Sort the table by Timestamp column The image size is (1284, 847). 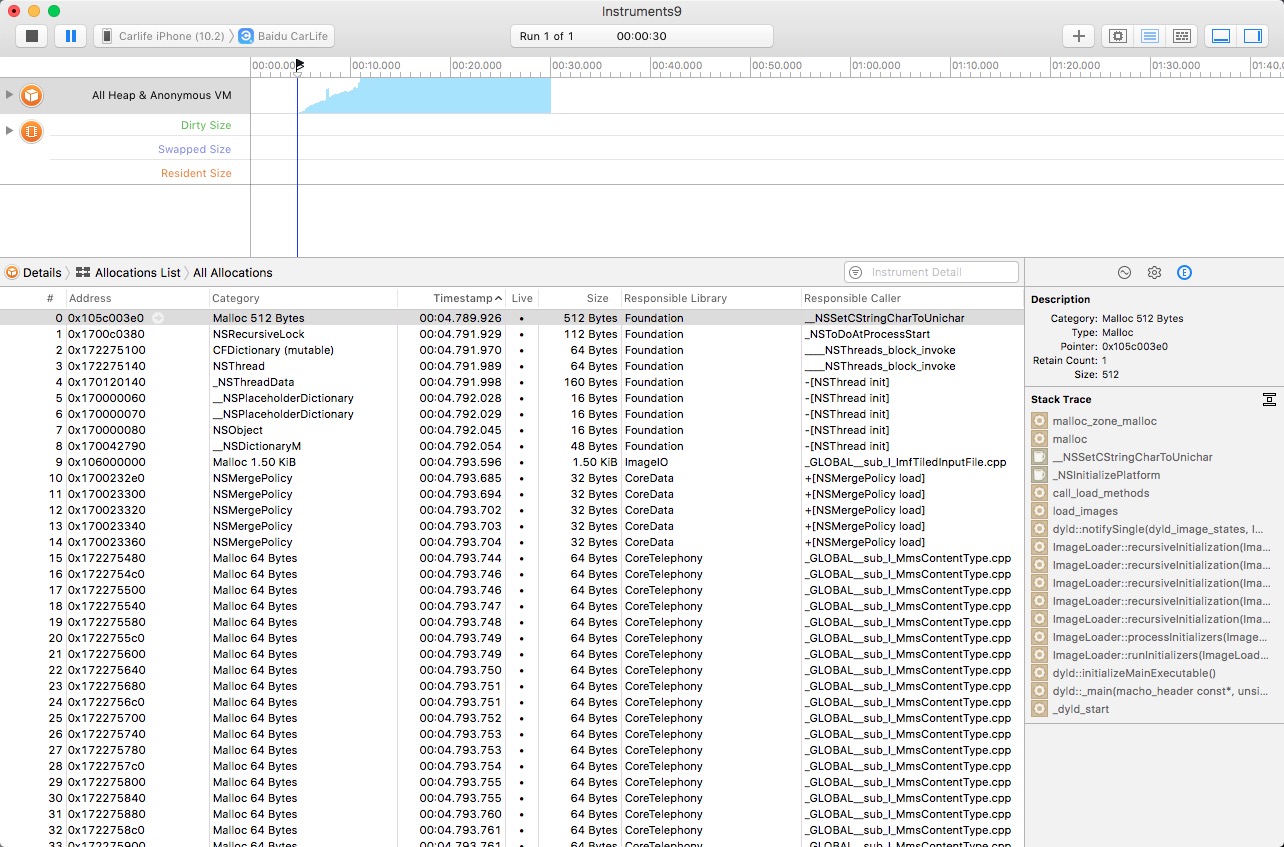(466, 298)
